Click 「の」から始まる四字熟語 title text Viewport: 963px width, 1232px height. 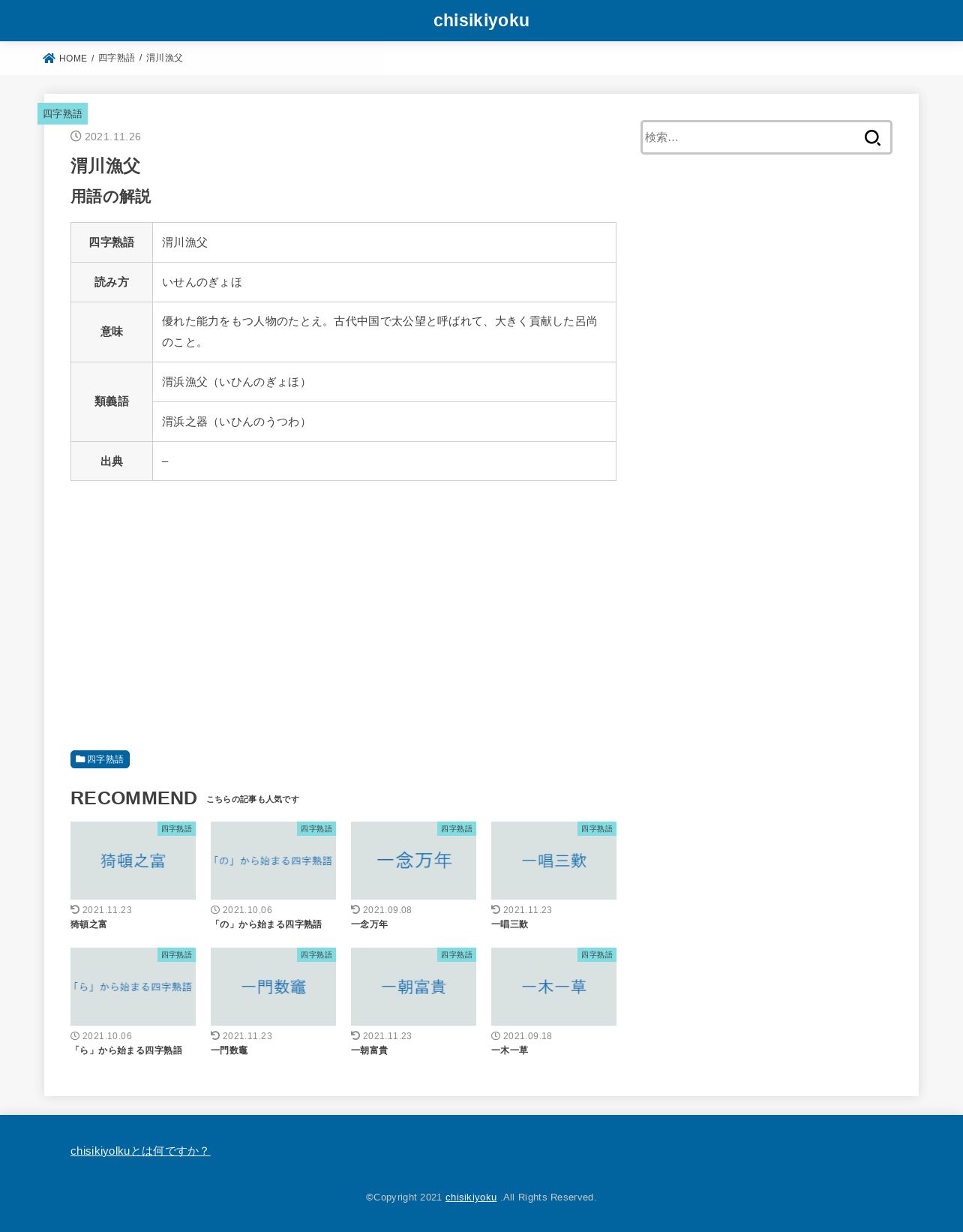click(266, 924)
